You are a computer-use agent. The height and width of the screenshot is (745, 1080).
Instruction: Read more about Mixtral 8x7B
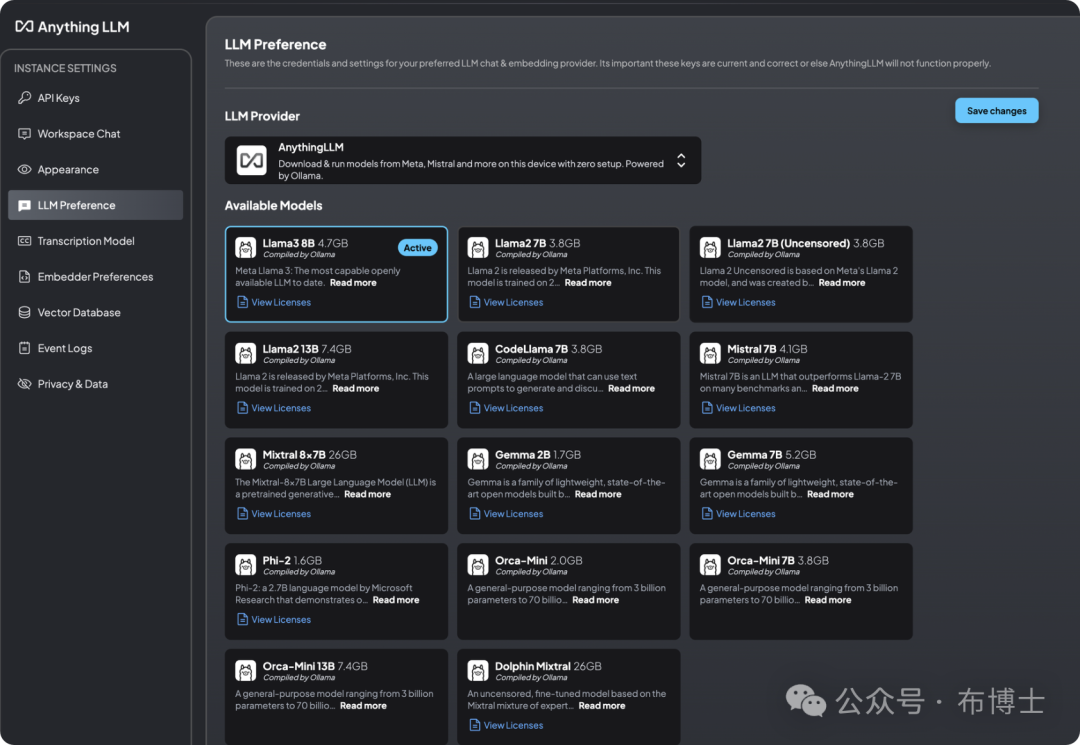367,494
